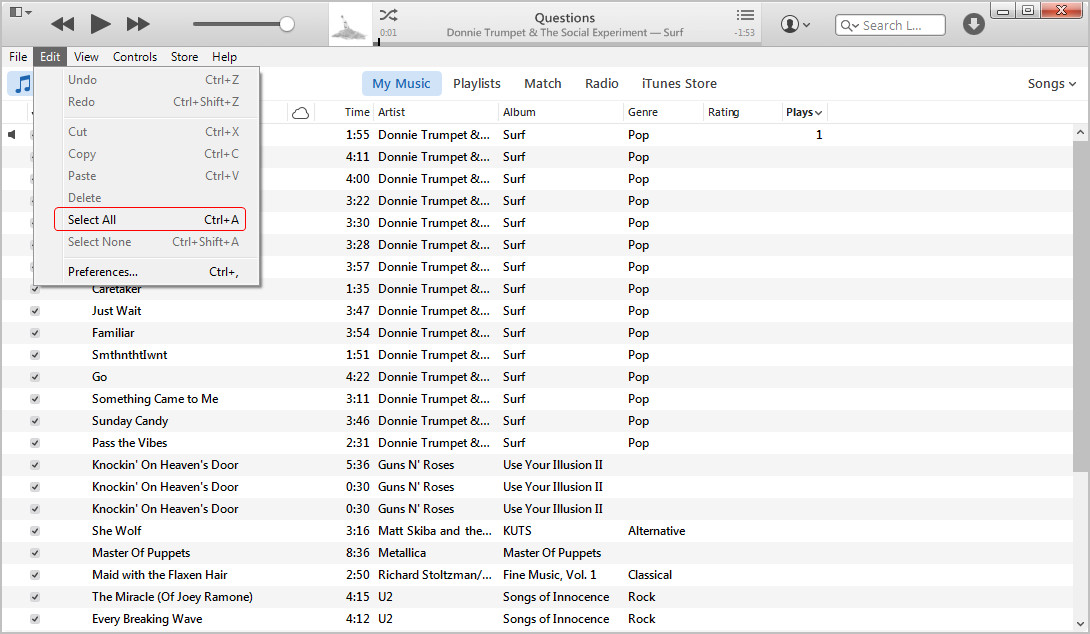Screen dimensions: 1090x634
Task: Toggle the She Wolf checkbox
Action: [x=35, y=531]
